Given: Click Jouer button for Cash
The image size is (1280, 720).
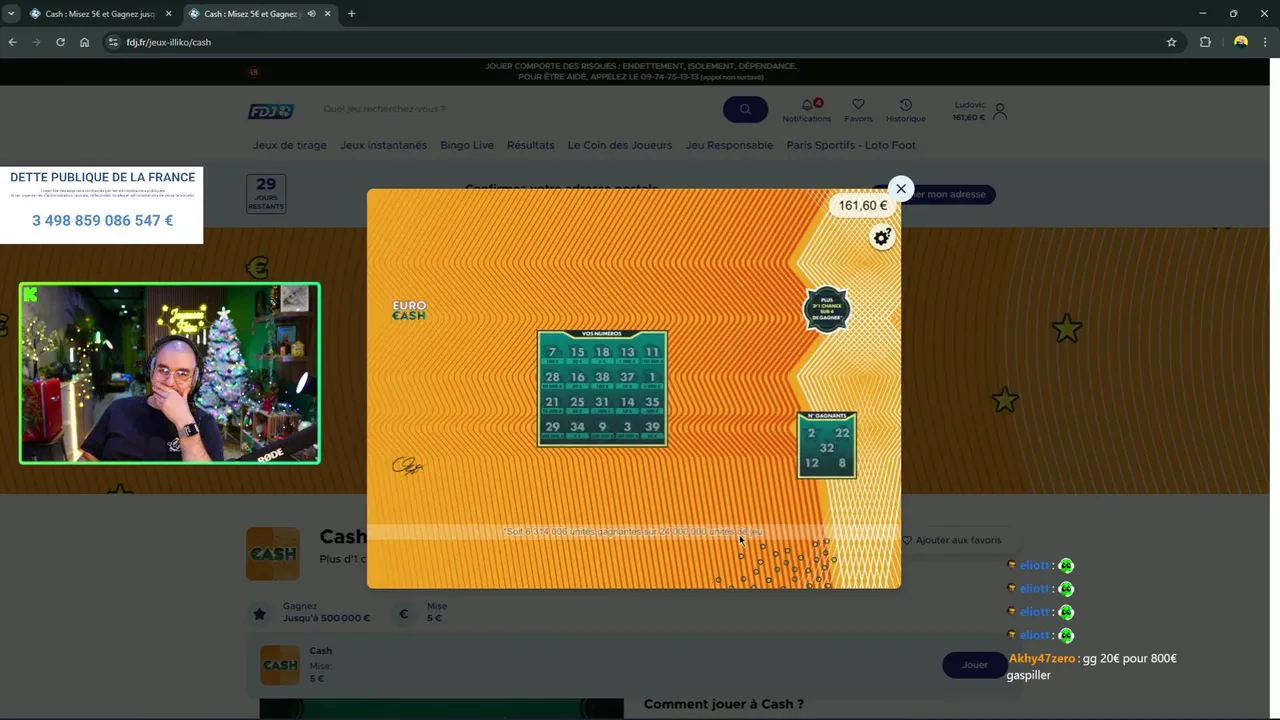Looking at the screenshot, I should click(x=974, y=665).
